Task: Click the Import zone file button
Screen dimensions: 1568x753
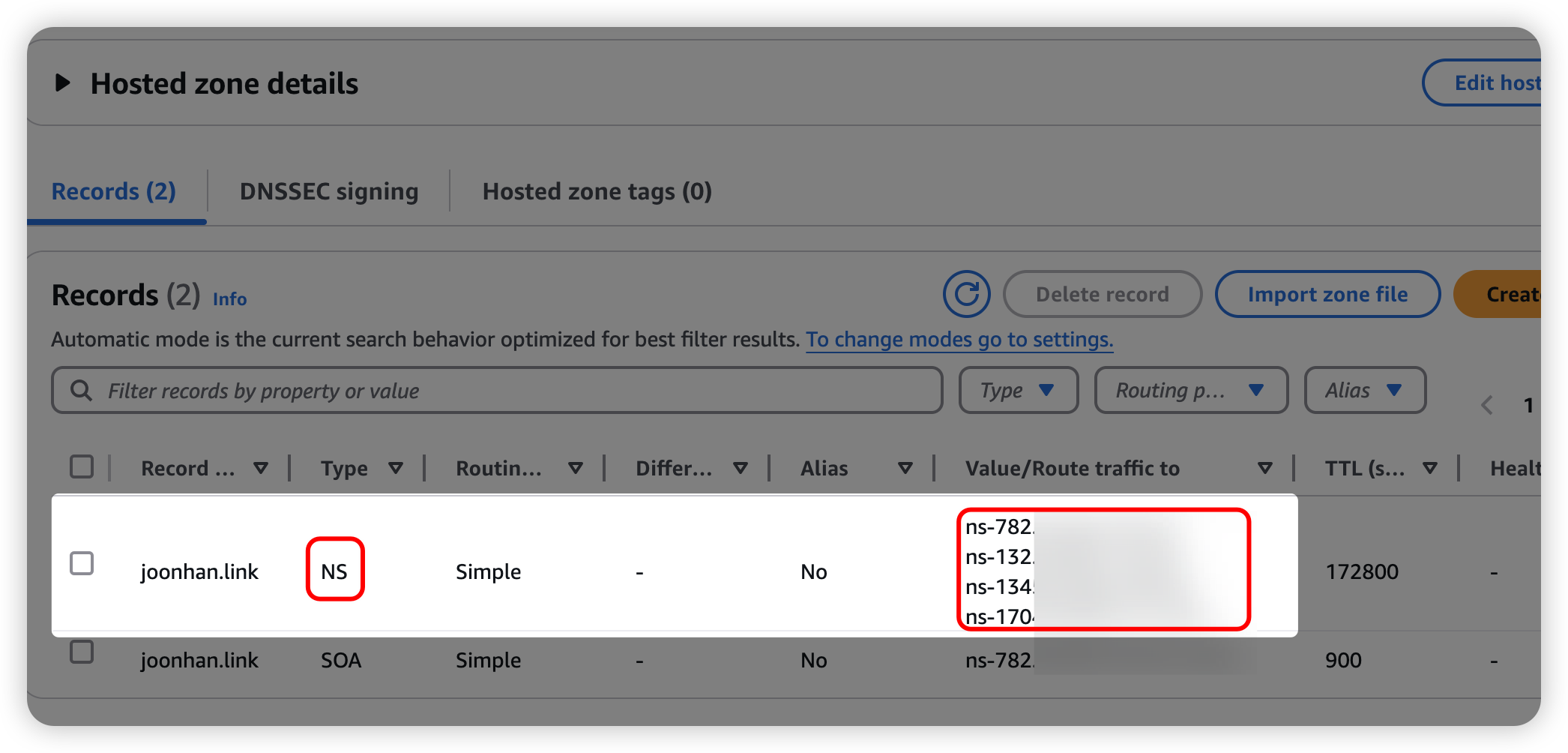Action: (x=1327, y=294)
